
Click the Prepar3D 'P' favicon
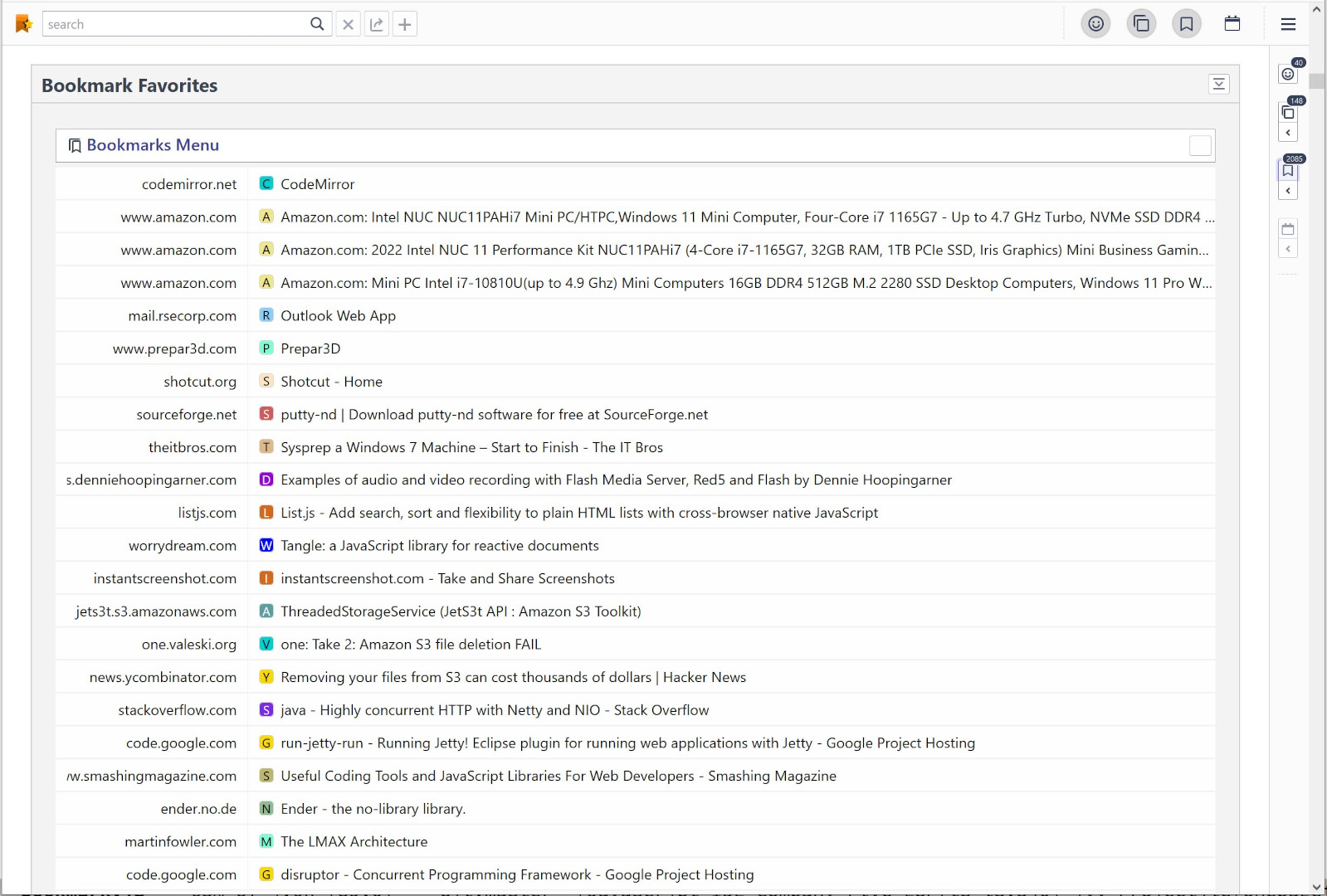click(266, 348)
